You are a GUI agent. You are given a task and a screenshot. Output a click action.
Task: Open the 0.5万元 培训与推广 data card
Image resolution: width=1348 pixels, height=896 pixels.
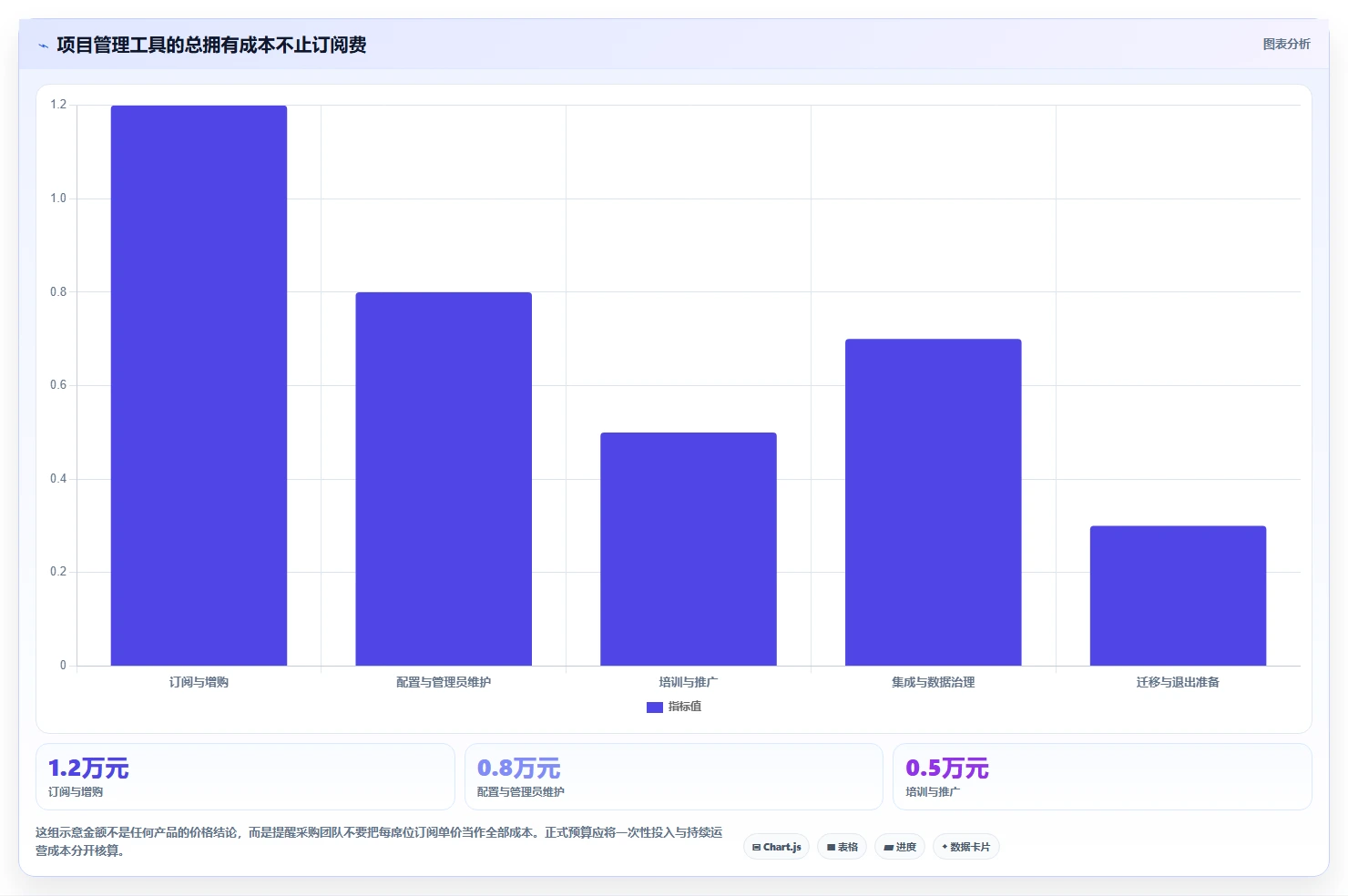point(1102,777)
